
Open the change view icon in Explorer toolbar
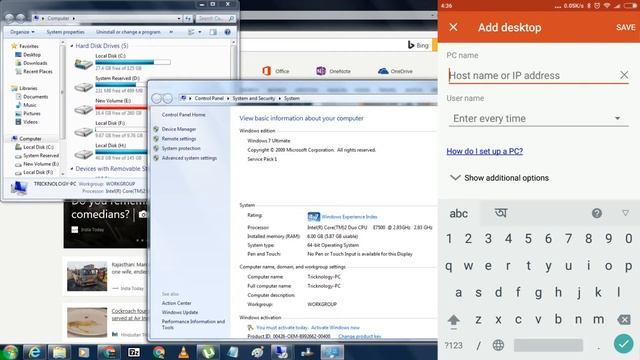[x=191, y=32]
